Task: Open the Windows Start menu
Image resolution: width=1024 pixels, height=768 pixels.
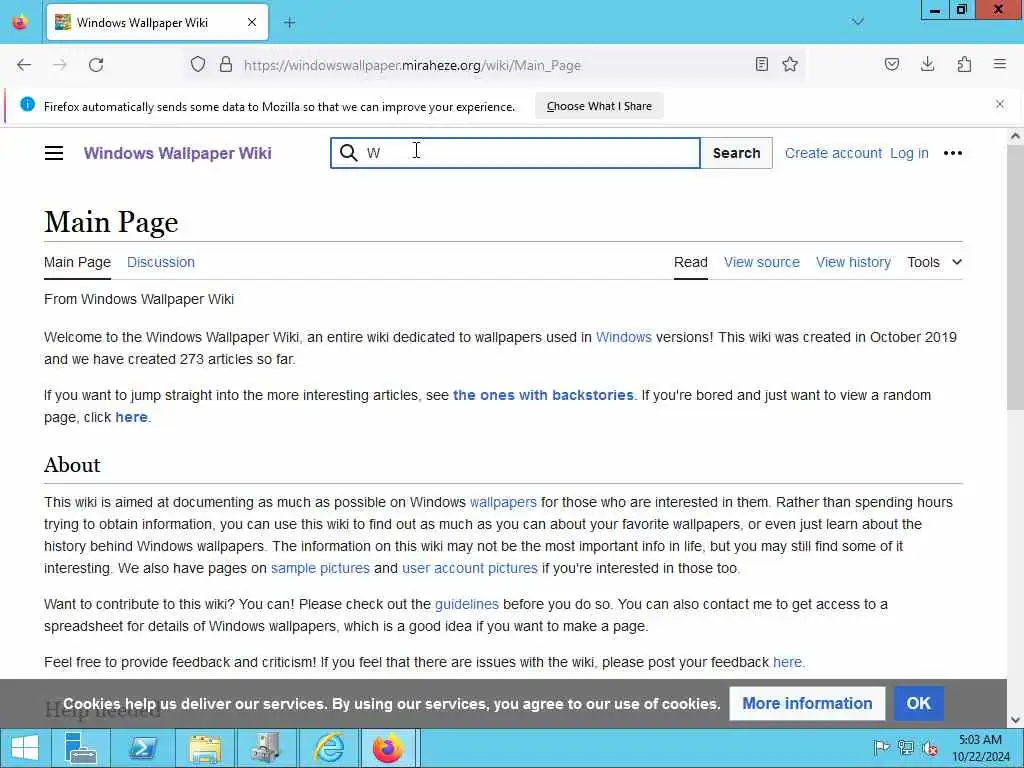Action: pos(24,748)
